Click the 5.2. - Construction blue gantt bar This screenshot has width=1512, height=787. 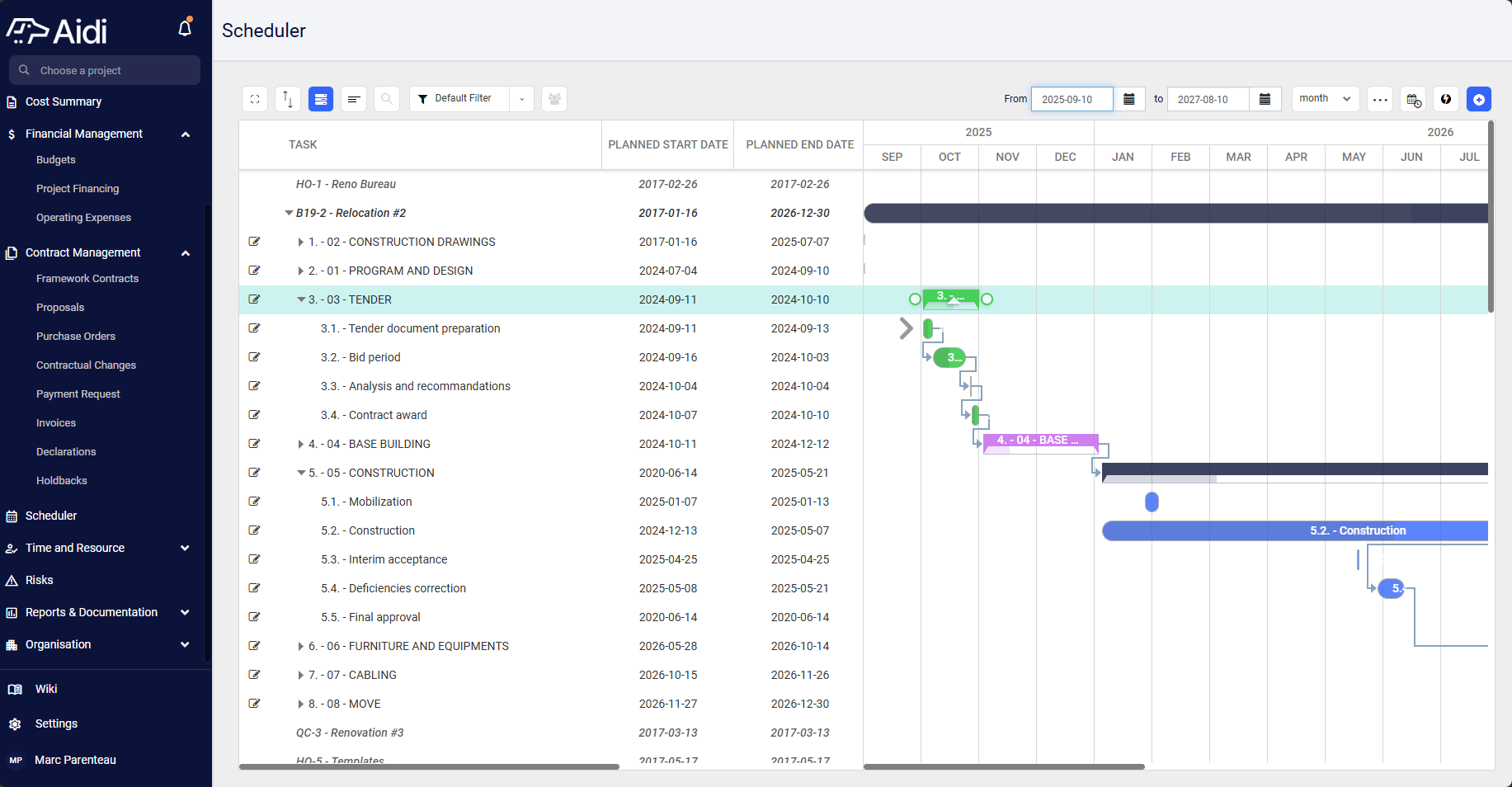tap(1295, 530)
